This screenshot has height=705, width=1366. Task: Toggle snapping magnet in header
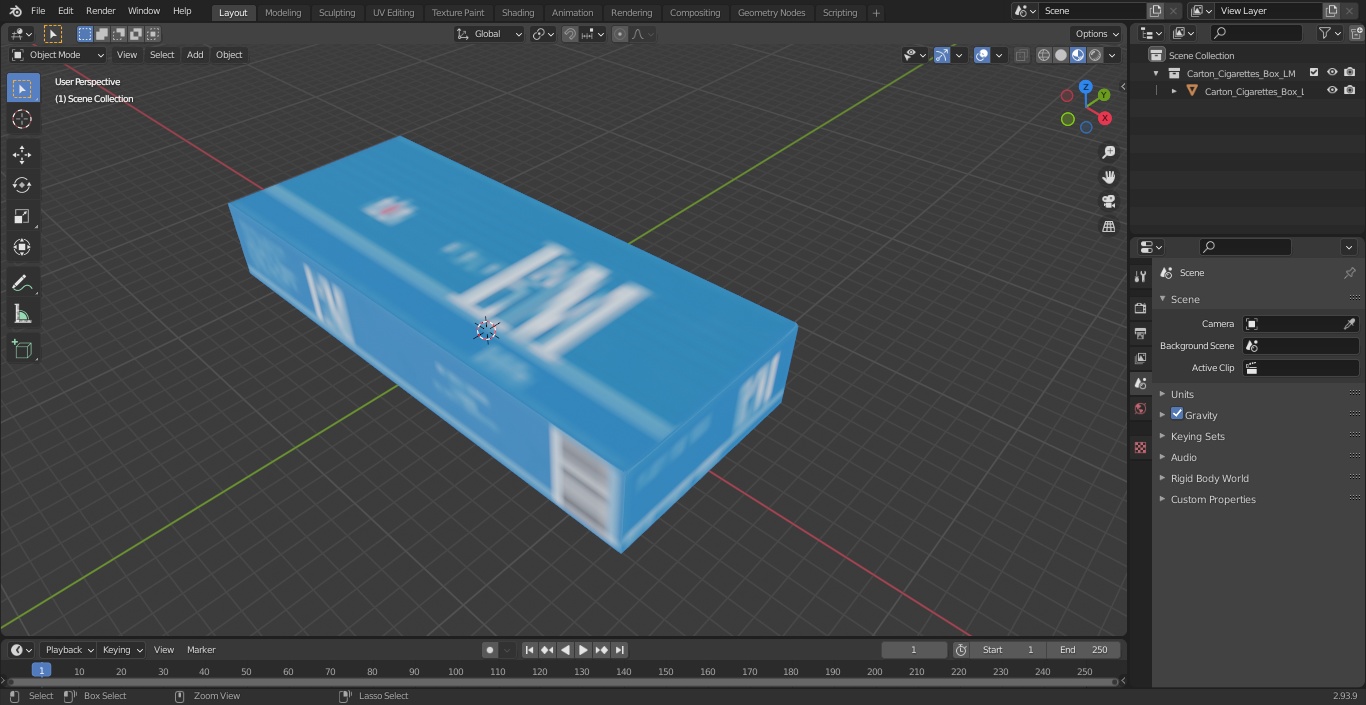pyautogui.click(x=570, y=34)
